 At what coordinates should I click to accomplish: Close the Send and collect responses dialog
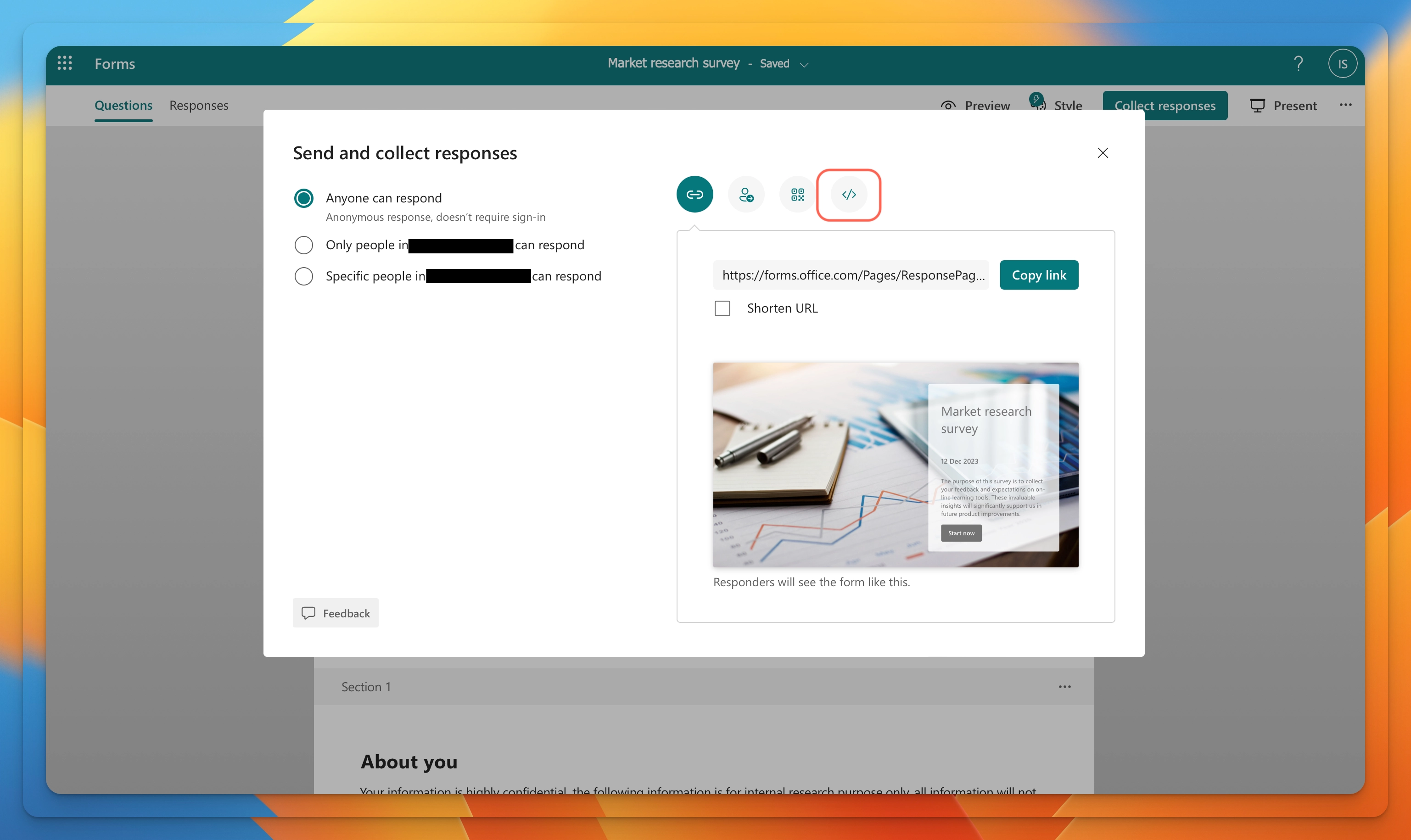(x=1102, y=152)
